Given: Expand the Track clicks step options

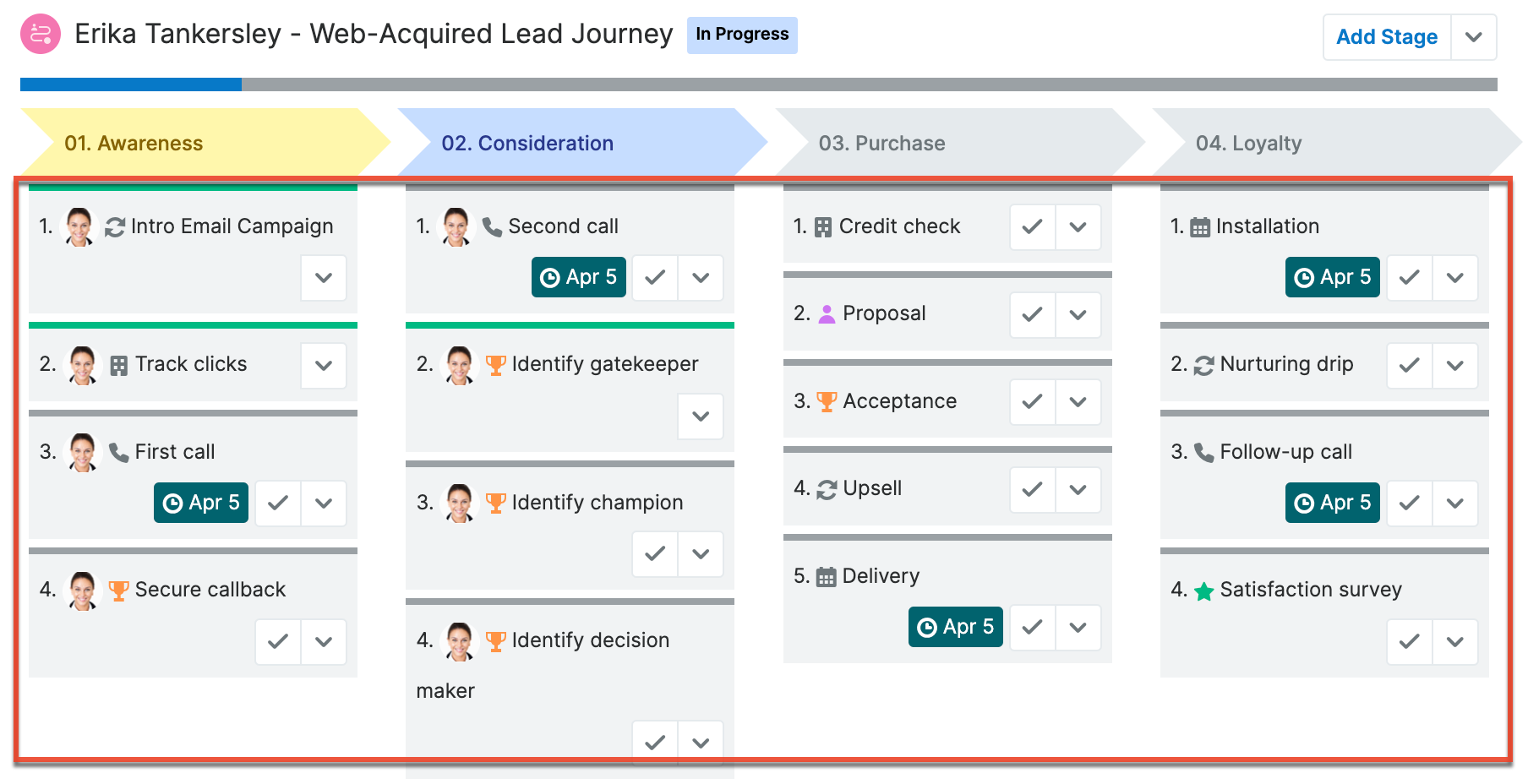Looking at the screenshot, I should click(x=324, y=365).
